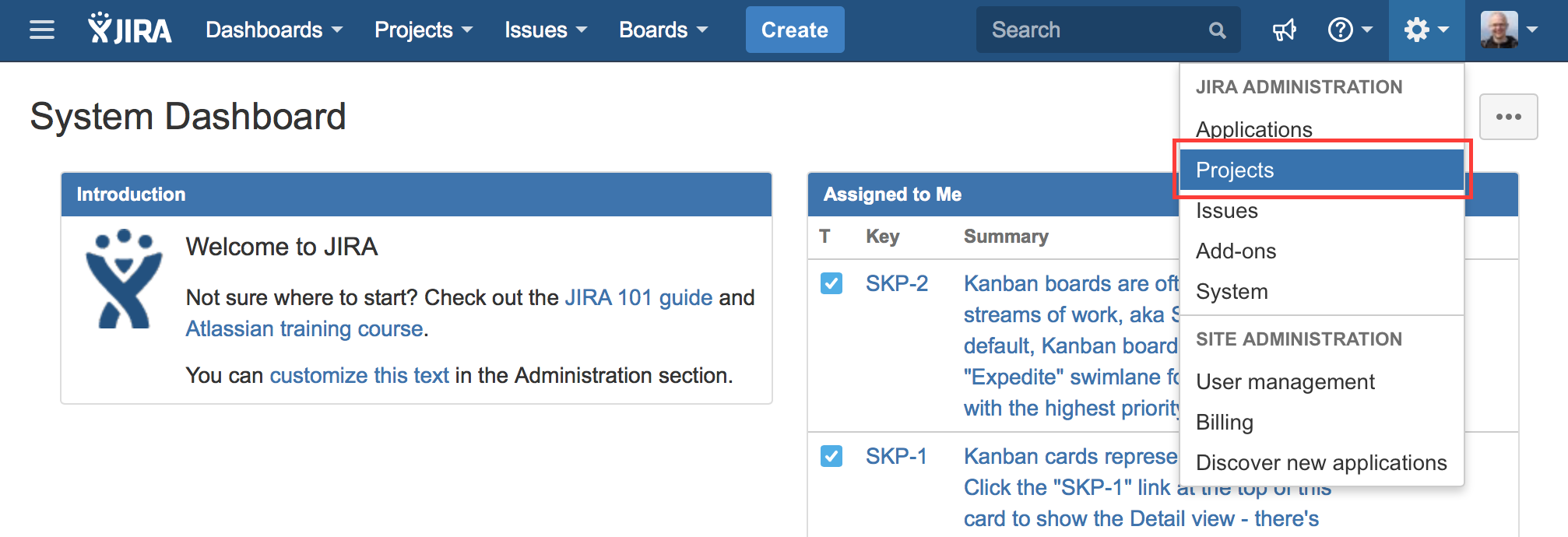Click the Welcome to JIRA heading
Viewport: 1568px width, 537px height.
click(x=282, y=247)
